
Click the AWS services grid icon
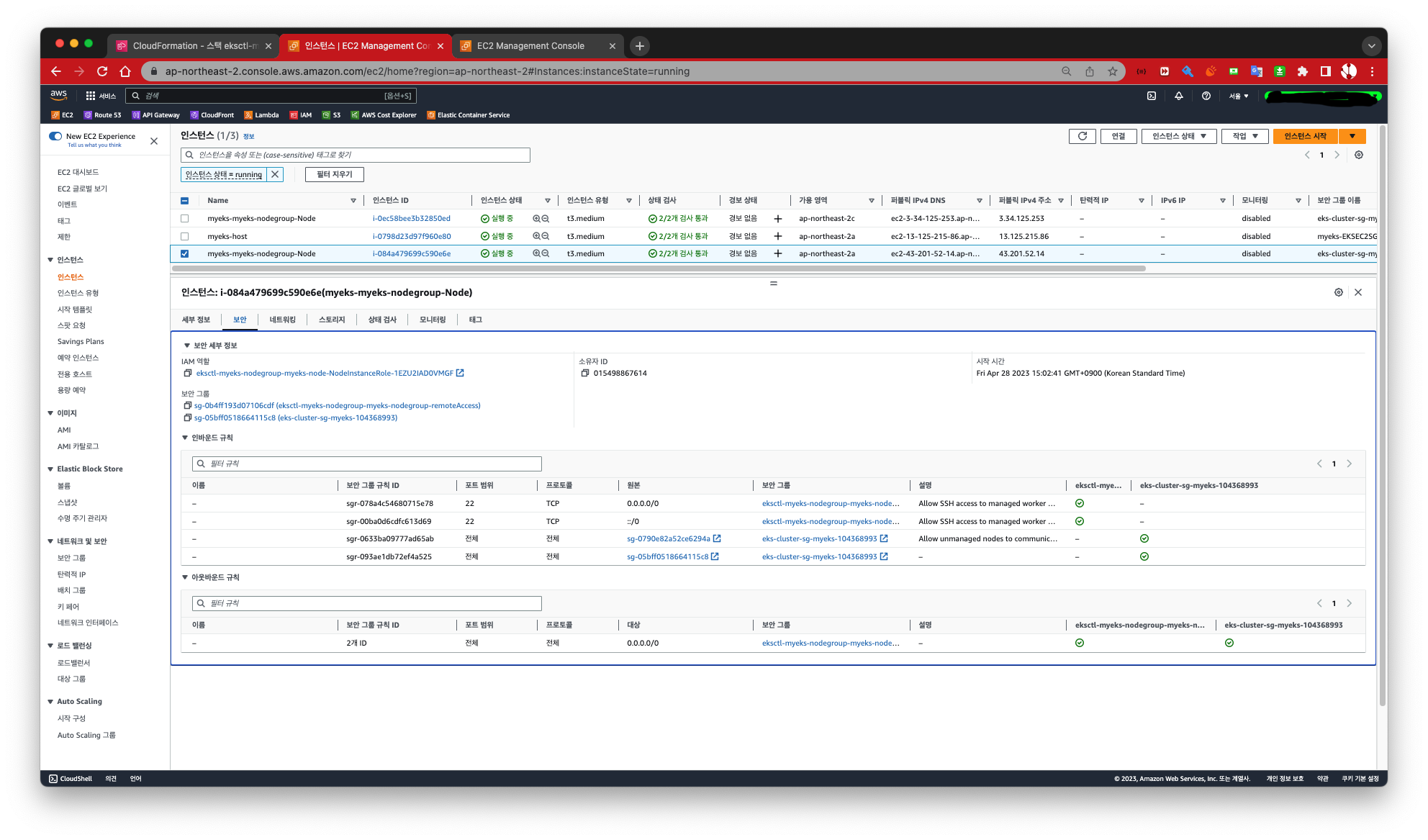tap(91, 96)
